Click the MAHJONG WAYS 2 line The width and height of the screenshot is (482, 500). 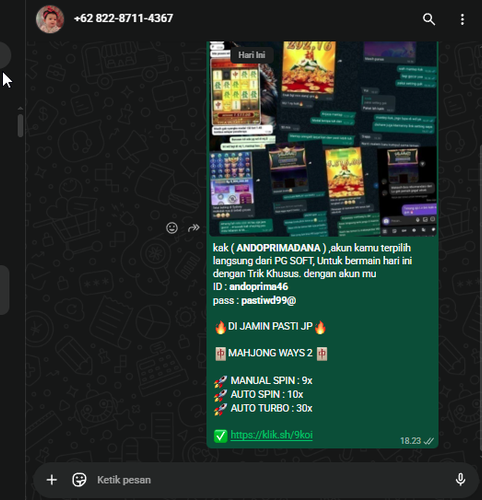[271, 353]
